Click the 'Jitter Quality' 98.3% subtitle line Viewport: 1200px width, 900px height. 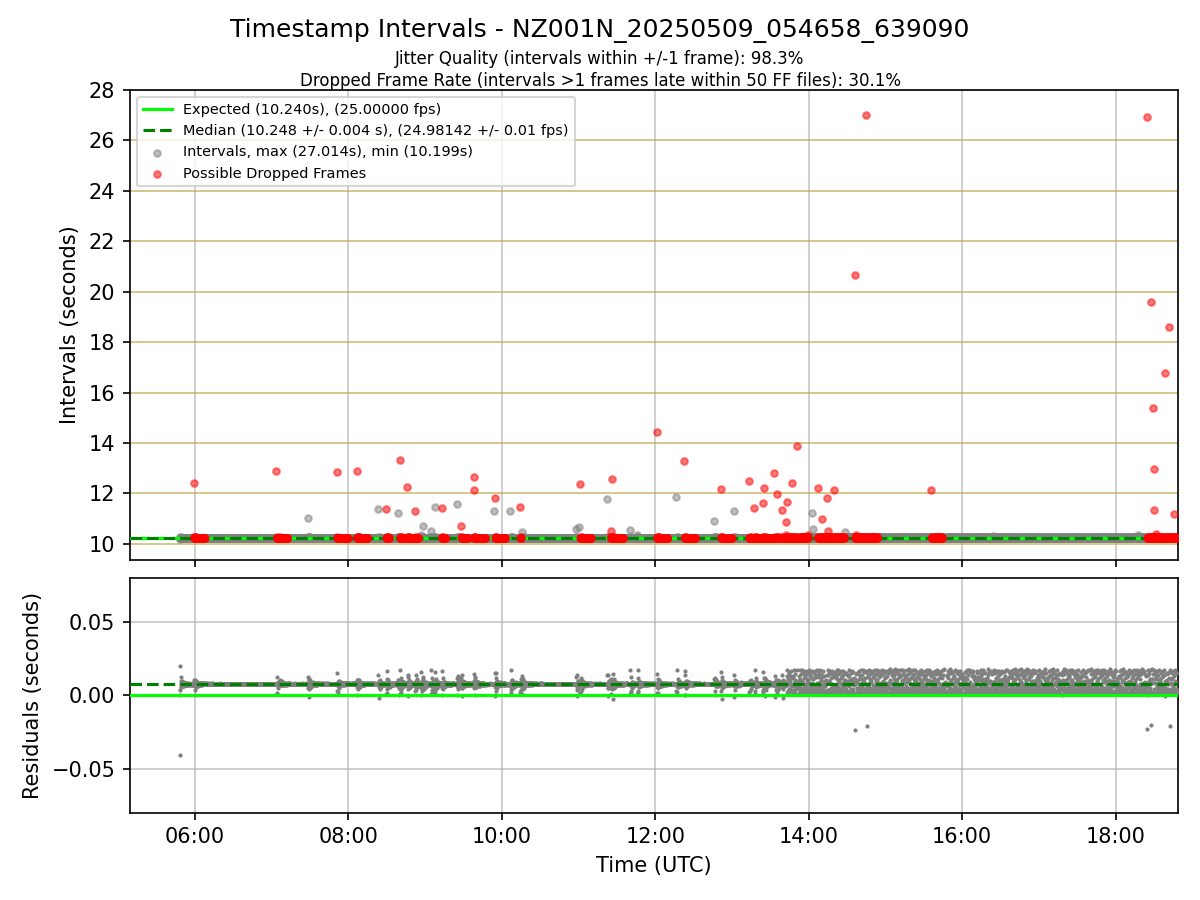tap(599, 58)
